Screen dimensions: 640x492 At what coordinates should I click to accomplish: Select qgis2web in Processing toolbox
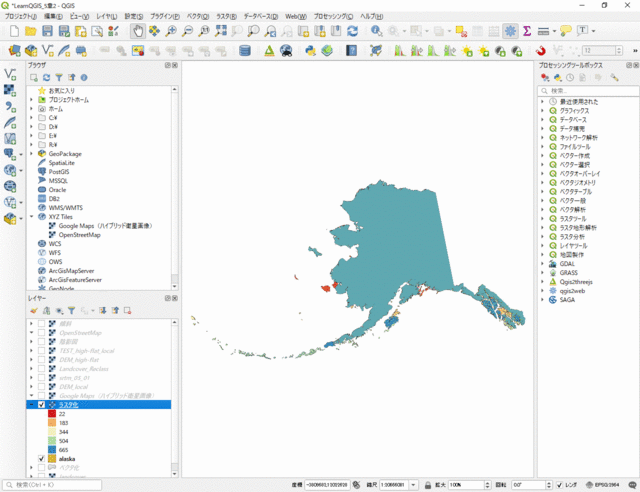[572, 291]
